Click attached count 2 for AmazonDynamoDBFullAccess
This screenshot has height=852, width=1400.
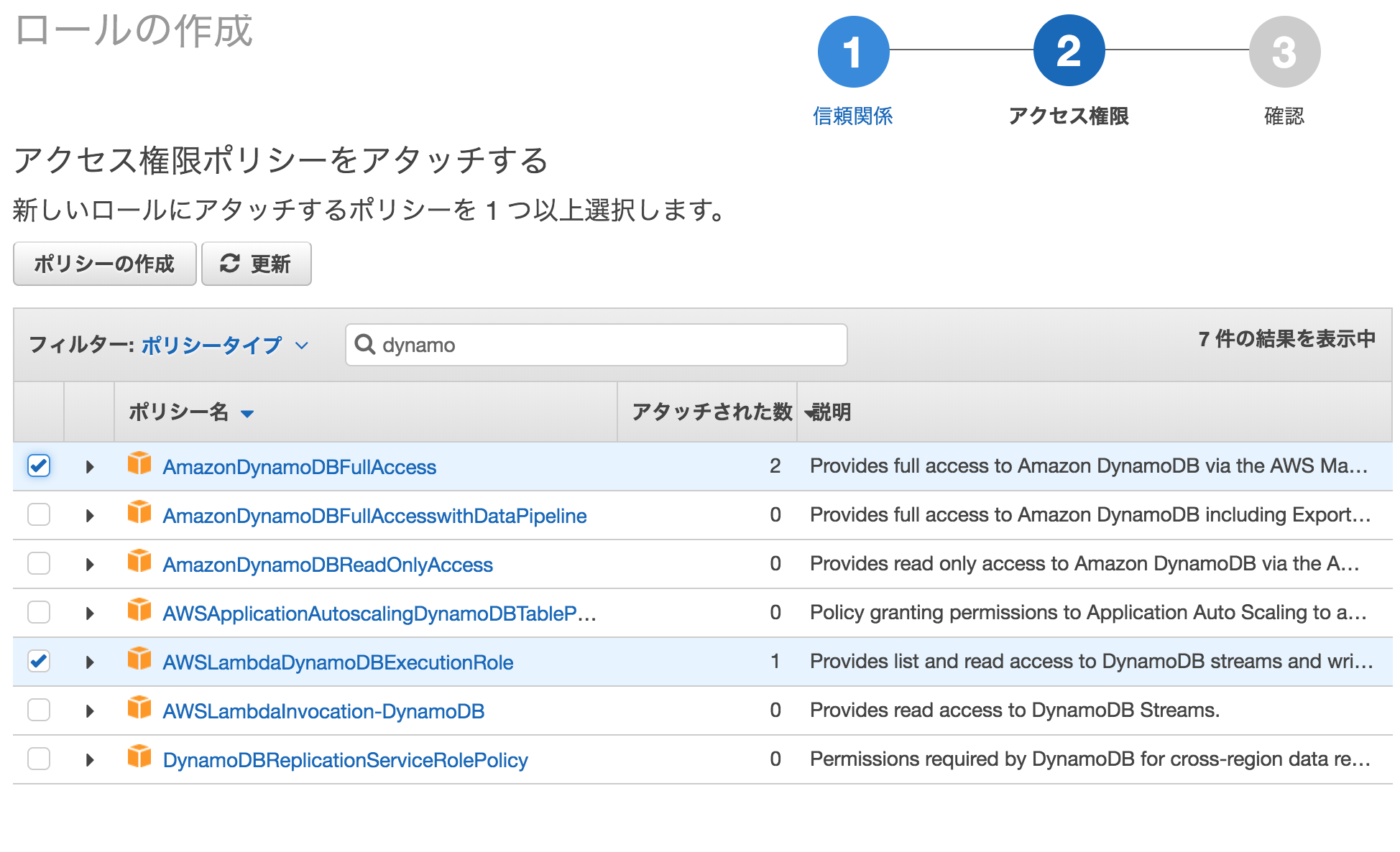pyautogui.click(x=775, y=466)
